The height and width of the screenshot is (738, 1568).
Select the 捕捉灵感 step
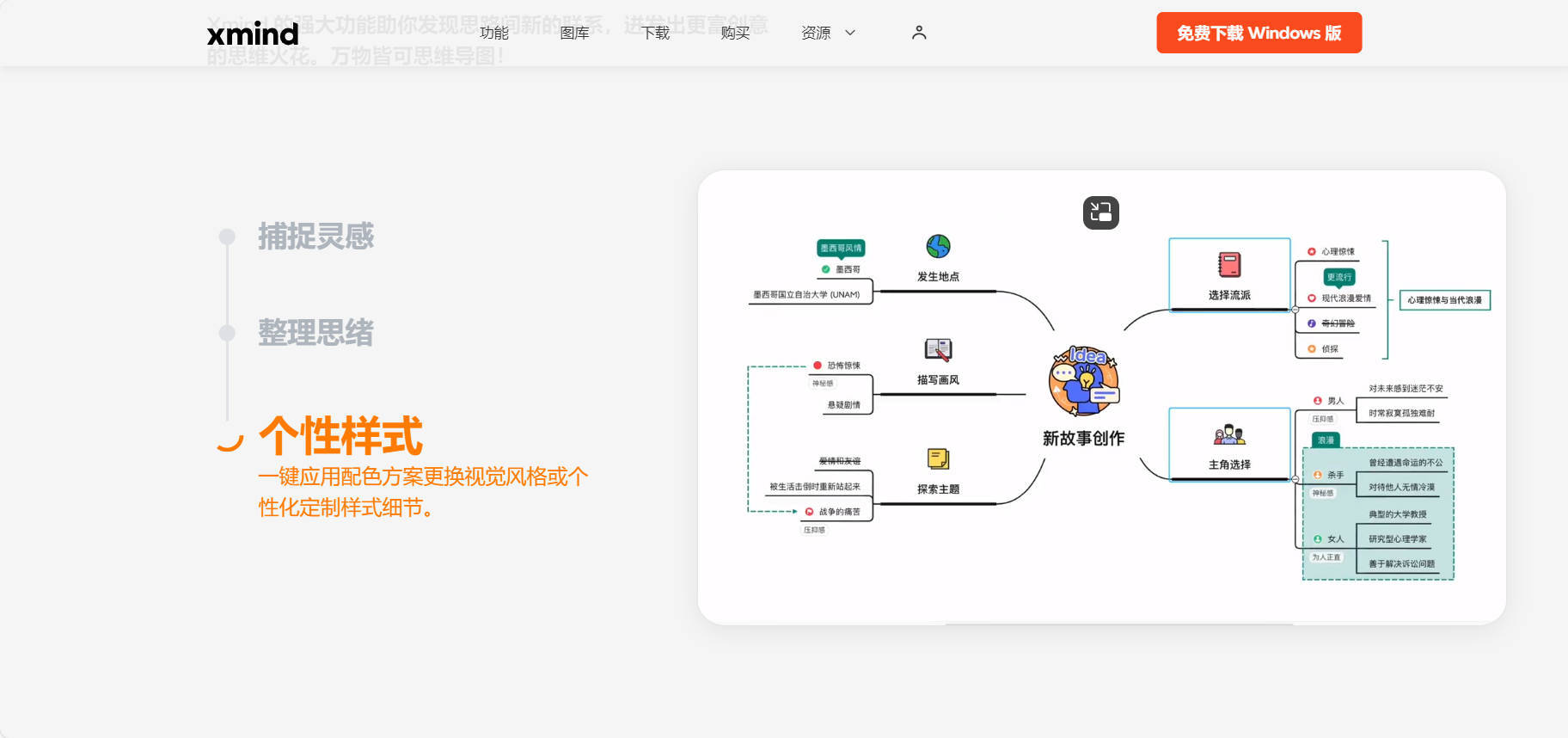pyautogui.click(x=316, y=236)
